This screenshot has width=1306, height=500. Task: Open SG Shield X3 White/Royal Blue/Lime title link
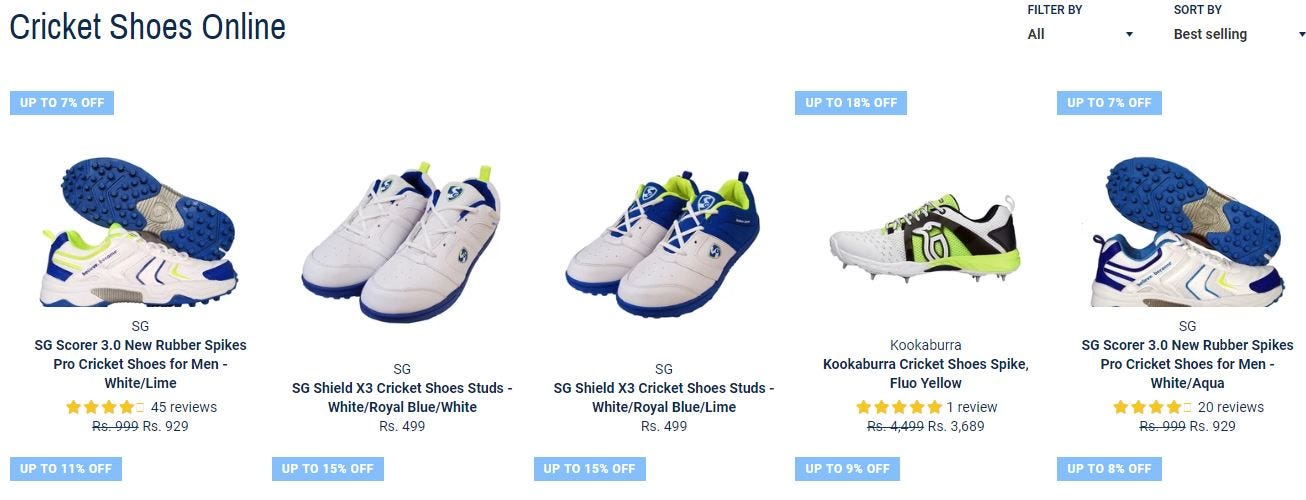pyautogui.click(x=664, y=397)
